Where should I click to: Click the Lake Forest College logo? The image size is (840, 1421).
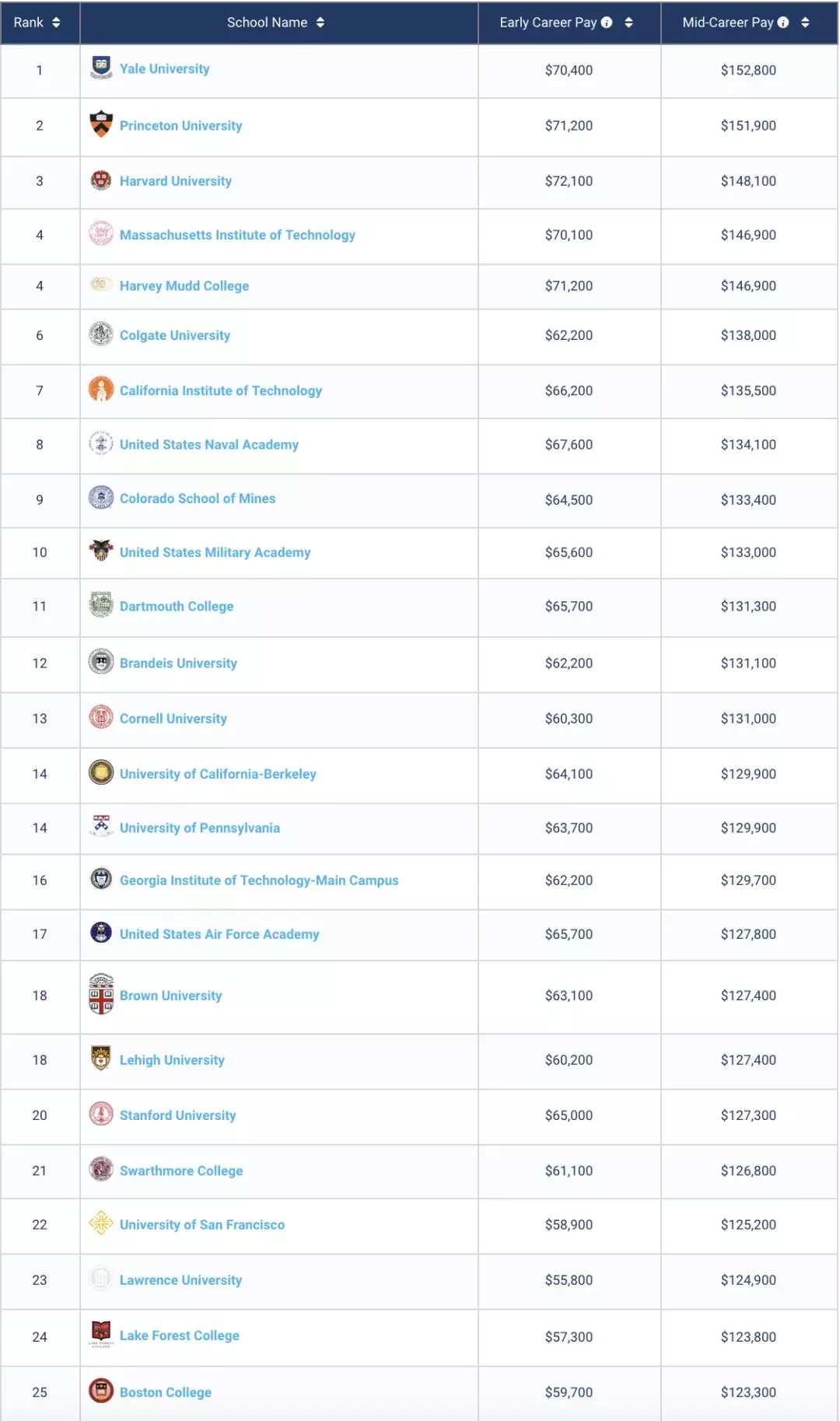(x=101, y=1333)
